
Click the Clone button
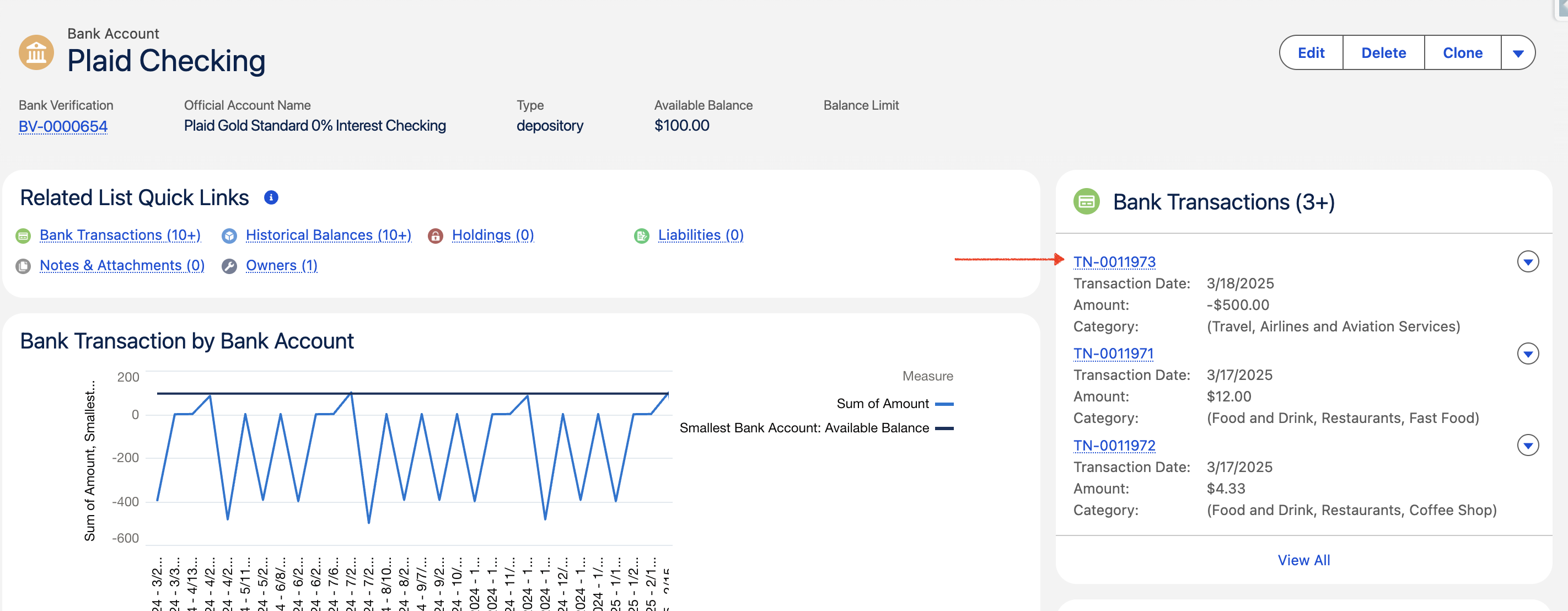1463,53
